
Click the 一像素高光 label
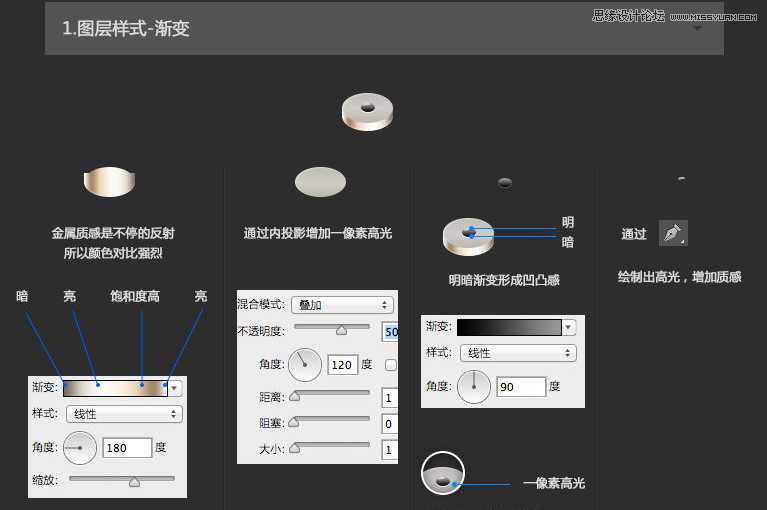[554, 483]
